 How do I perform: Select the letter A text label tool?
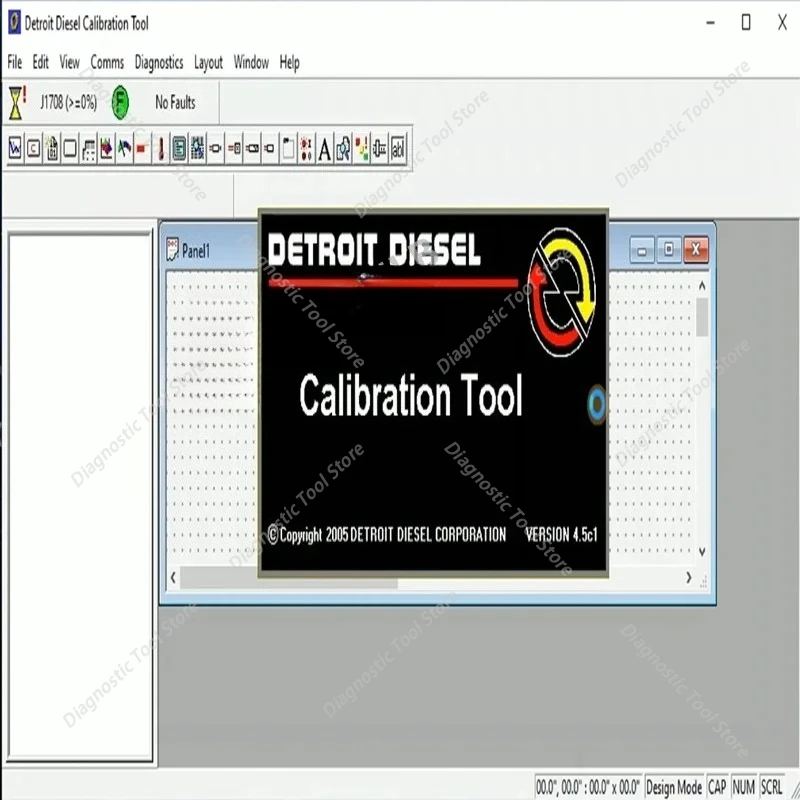(324, 149)
